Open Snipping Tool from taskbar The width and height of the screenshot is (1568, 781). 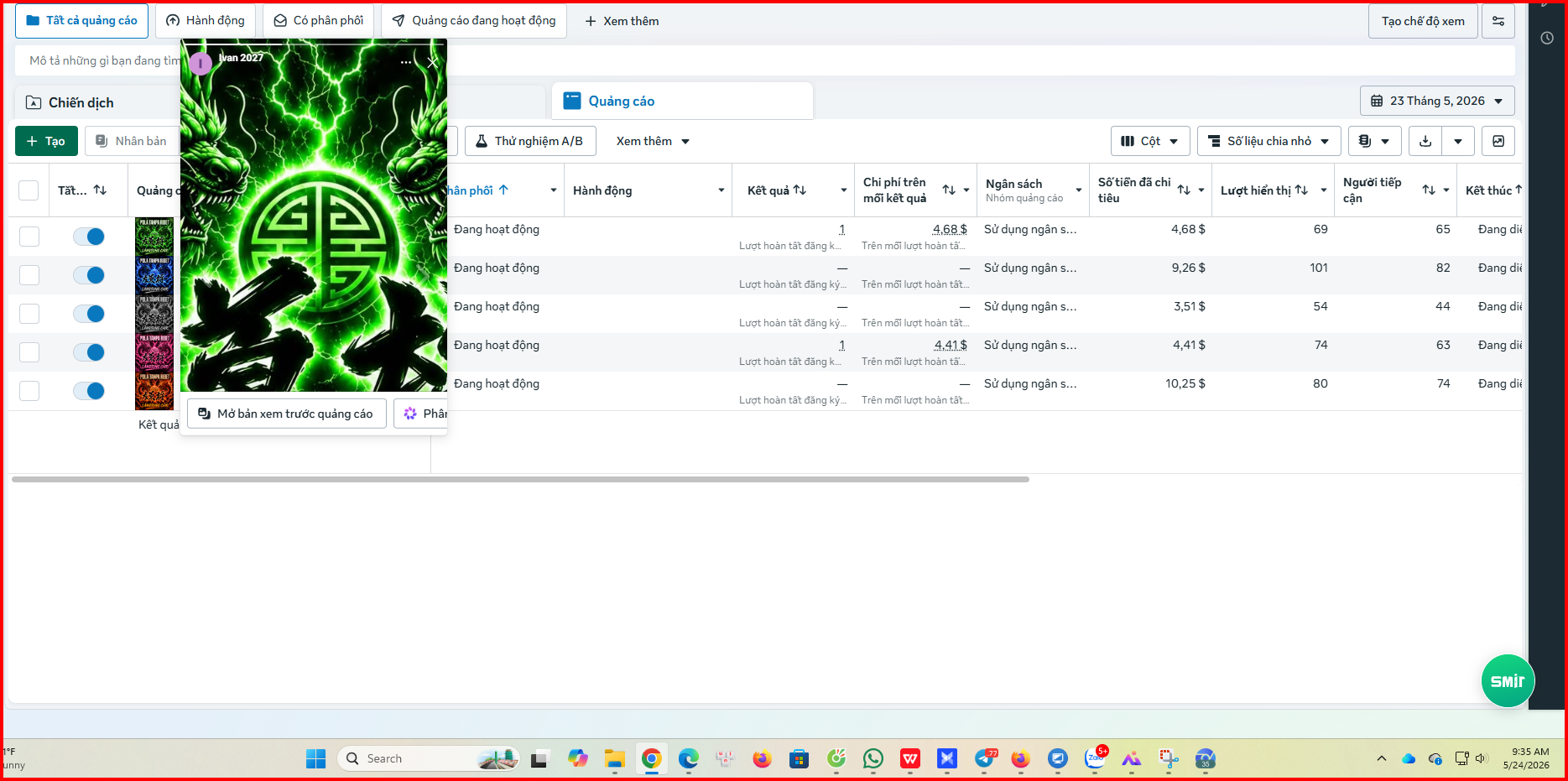click(1169, 758)
